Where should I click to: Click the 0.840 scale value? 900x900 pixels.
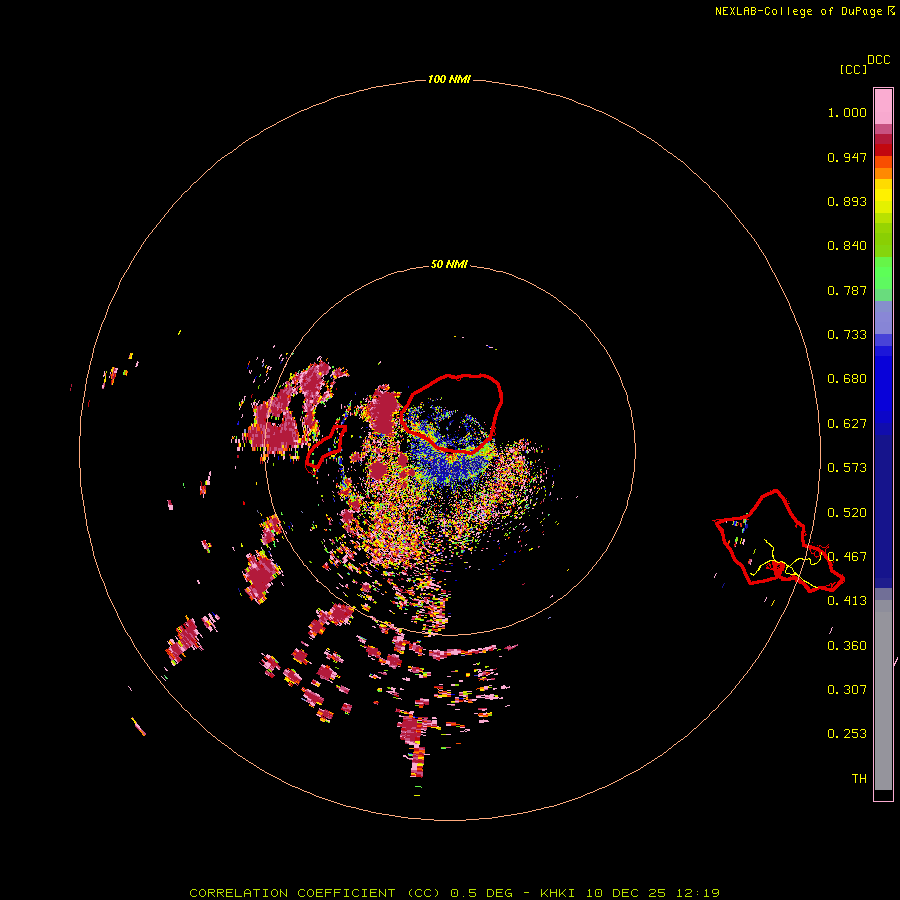pyautogui.click(x=847, y=246)
